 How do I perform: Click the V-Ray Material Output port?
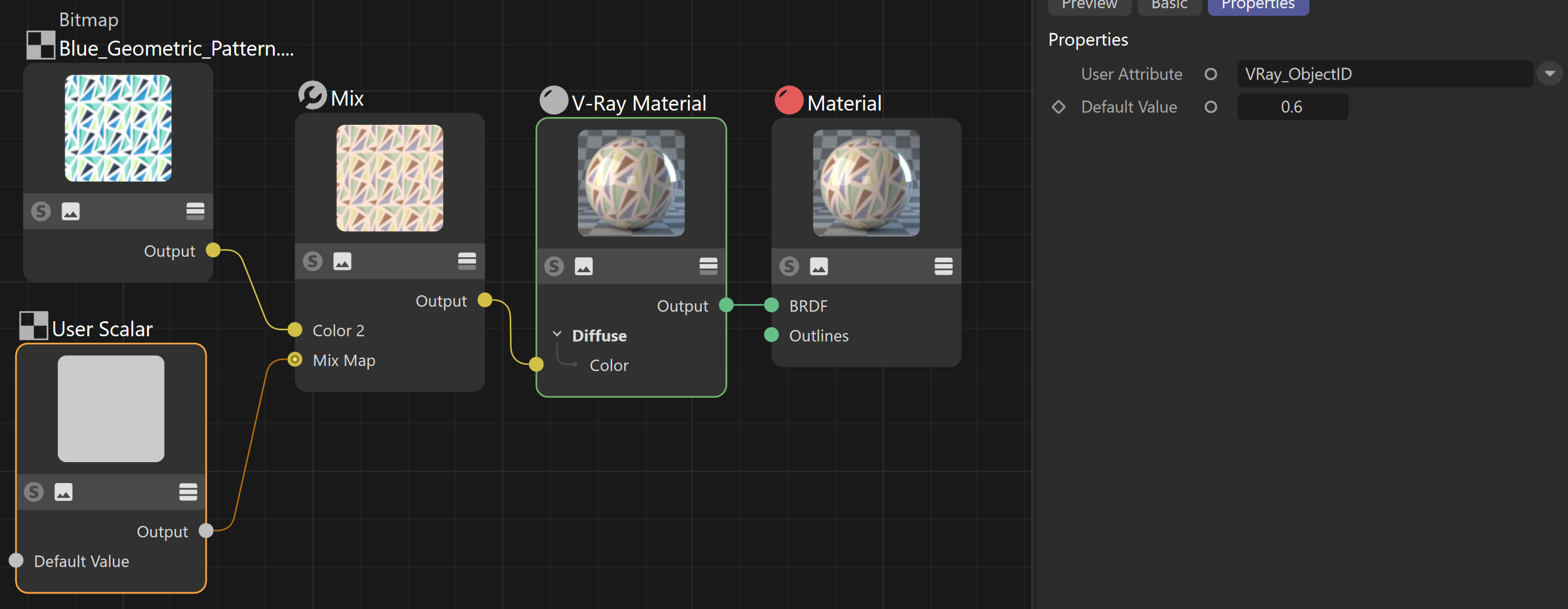(x=726, y=305)
